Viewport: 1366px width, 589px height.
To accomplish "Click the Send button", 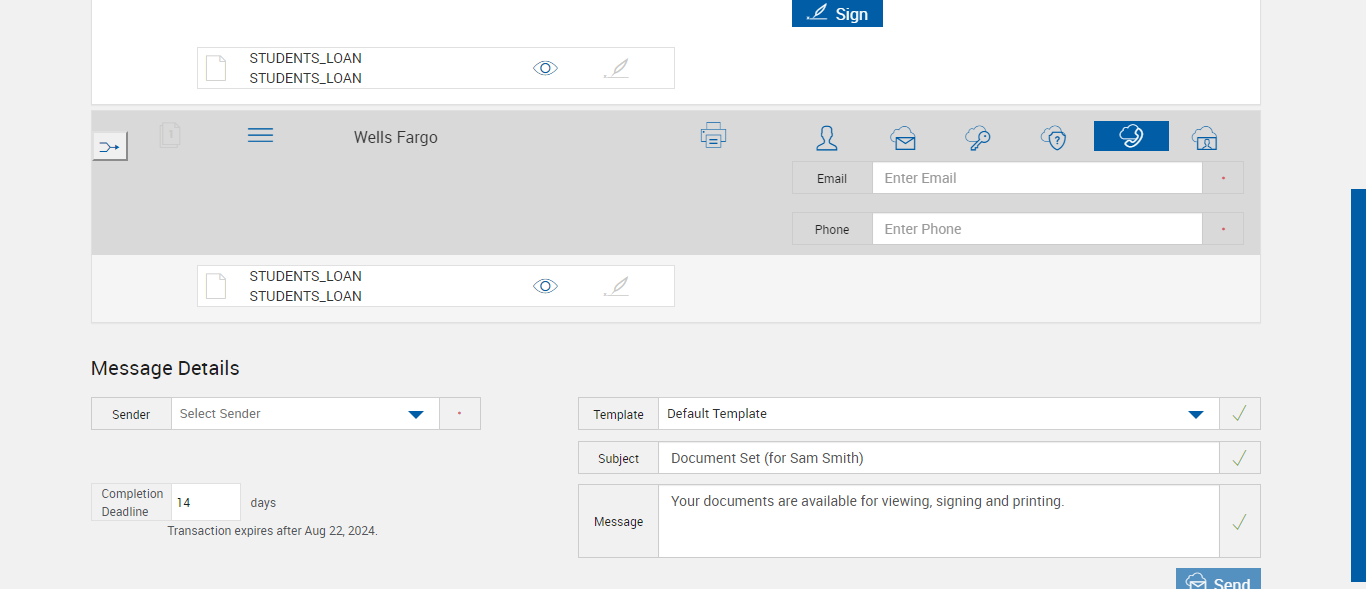I will pyautogui.click(x=1218, y=581).
